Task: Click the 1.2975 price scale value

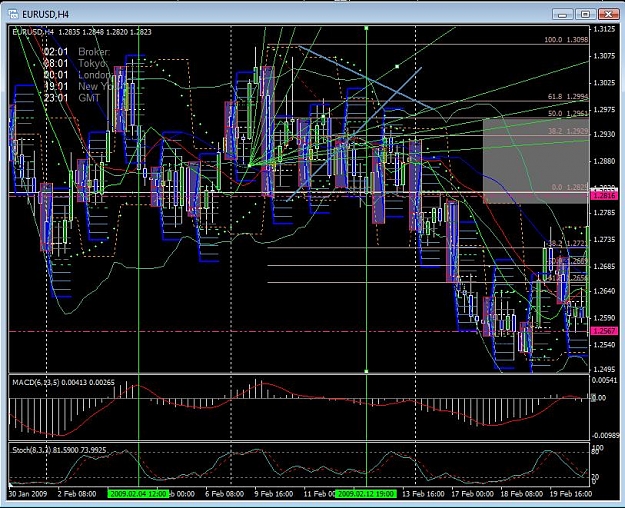Action: click(x=604, y=110)
